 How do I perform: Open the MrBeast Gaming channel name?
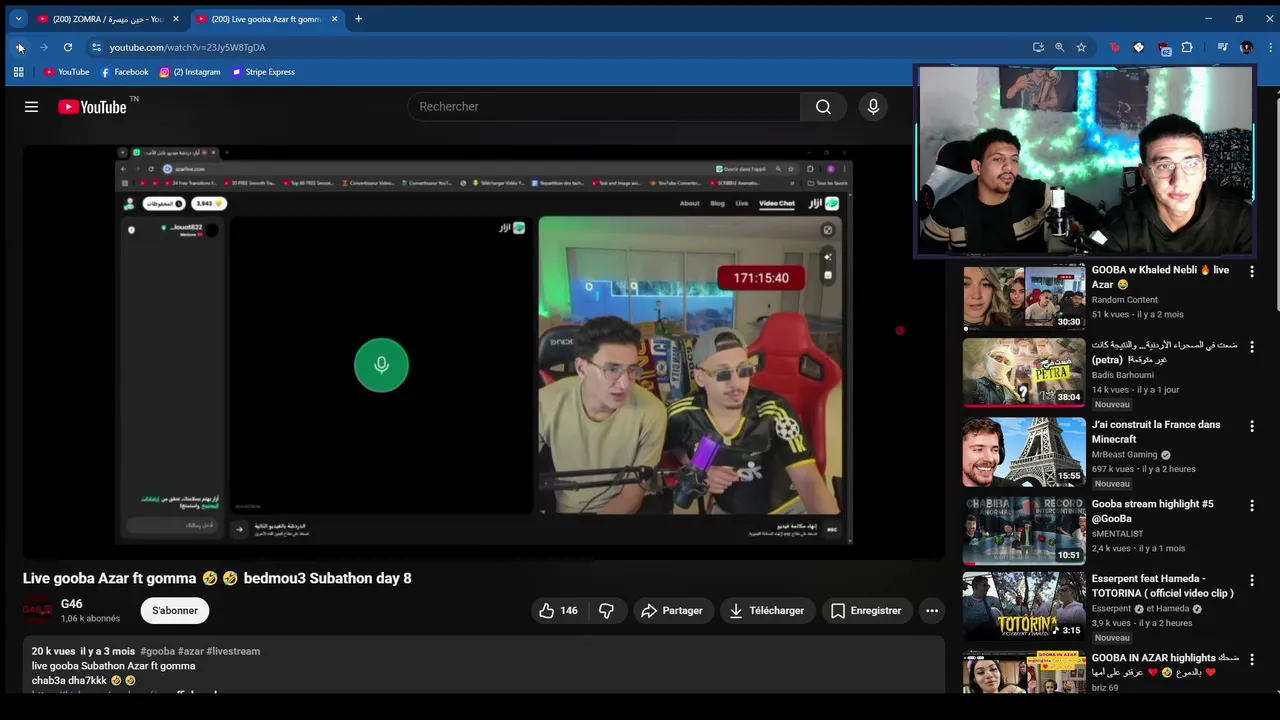[1124, 454]
